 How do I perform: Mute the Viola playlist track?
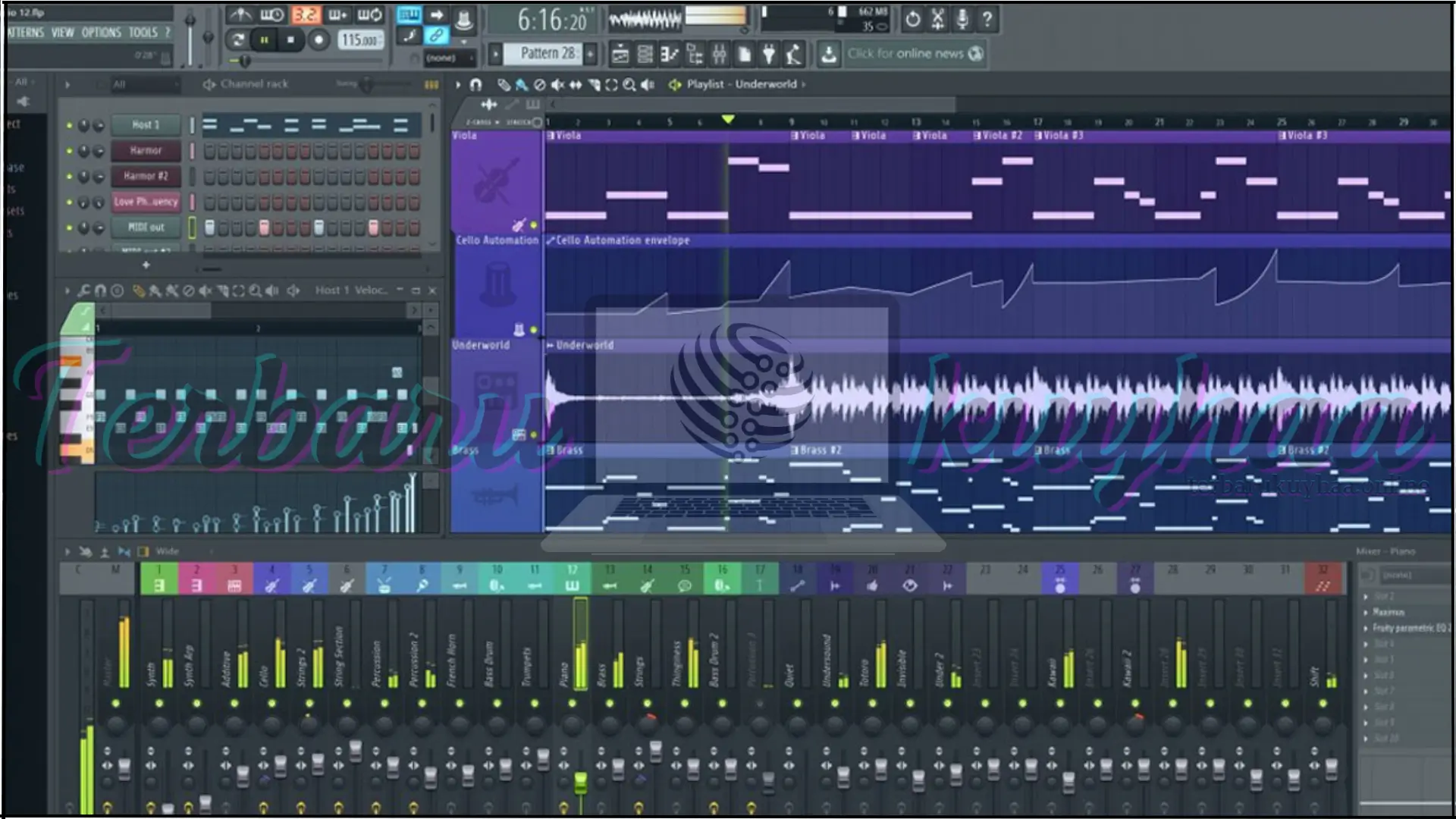(534, 225)
